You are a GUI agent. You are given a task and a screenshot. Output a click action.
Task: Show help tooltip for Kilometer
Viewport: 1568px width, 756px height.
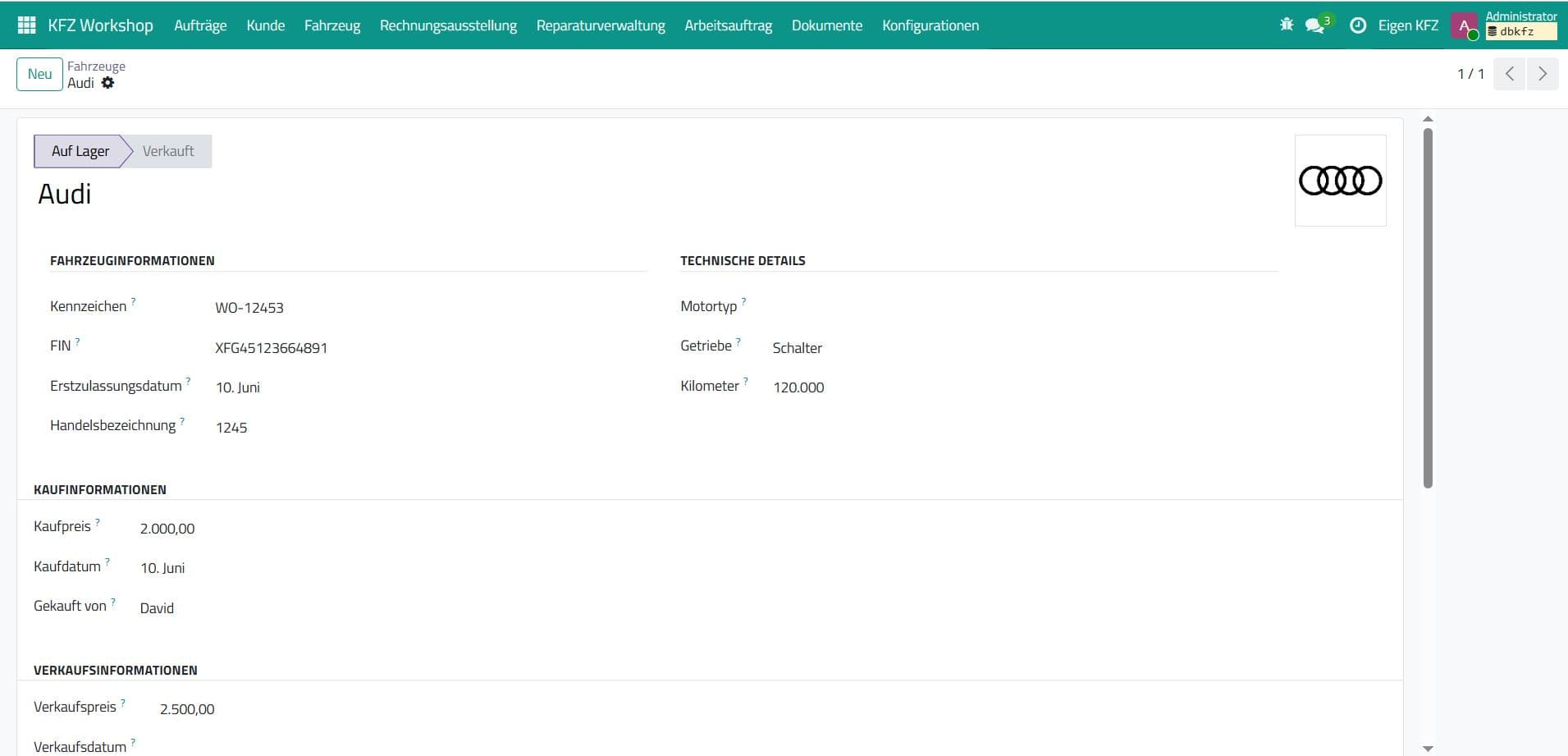coord(745,381)
